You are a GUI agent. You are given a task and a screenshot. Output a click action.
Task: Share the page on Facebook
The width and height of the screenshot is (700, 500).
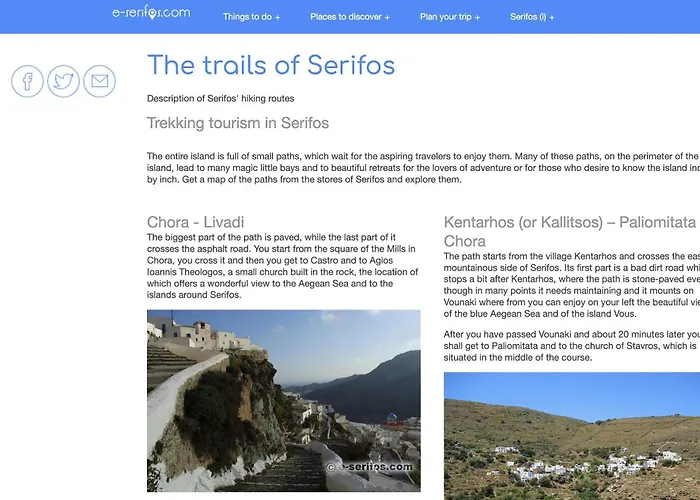pyautogui.click(x=28, y=81)
